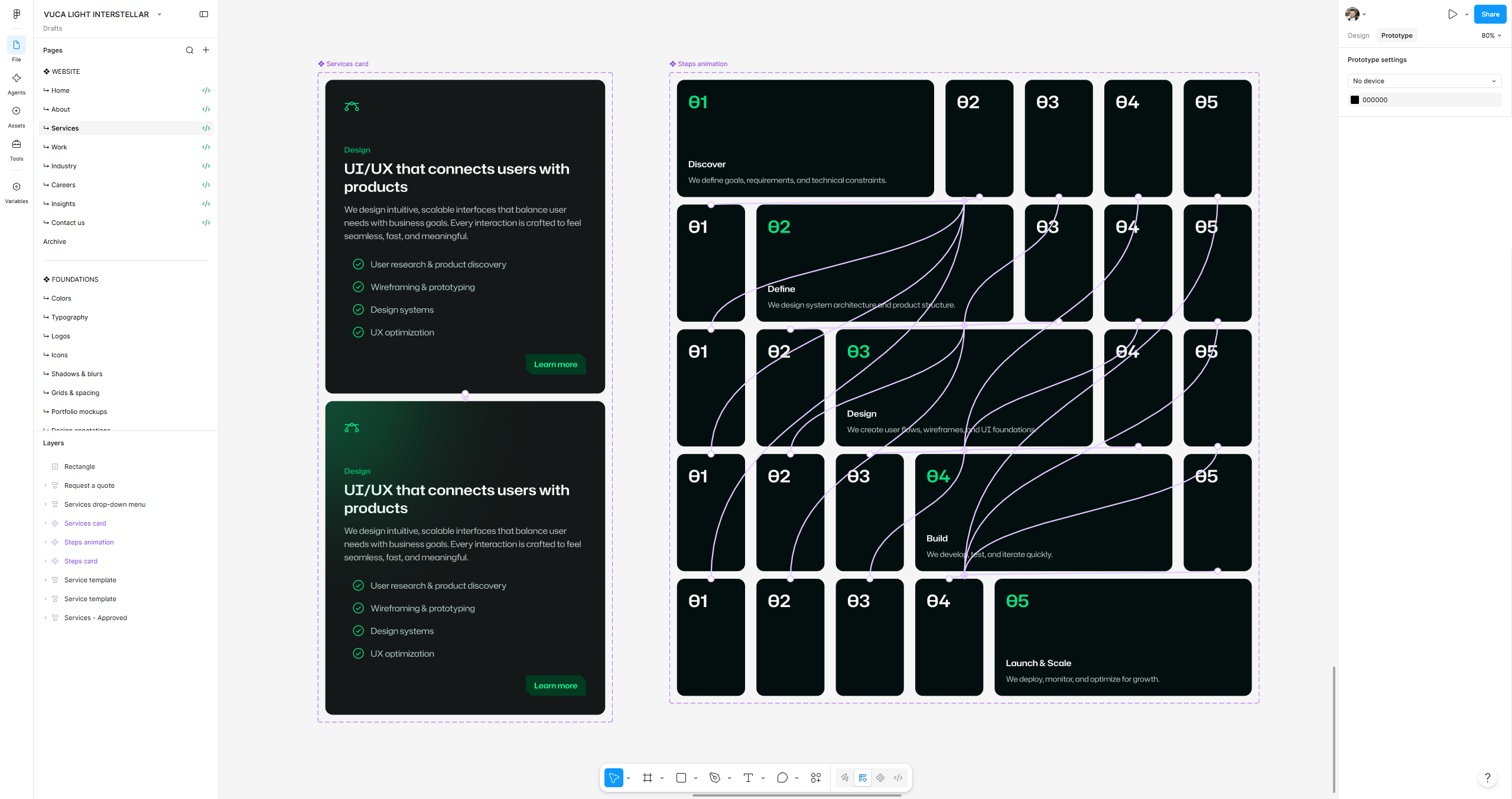Click the present play icon

(1452, 14)
